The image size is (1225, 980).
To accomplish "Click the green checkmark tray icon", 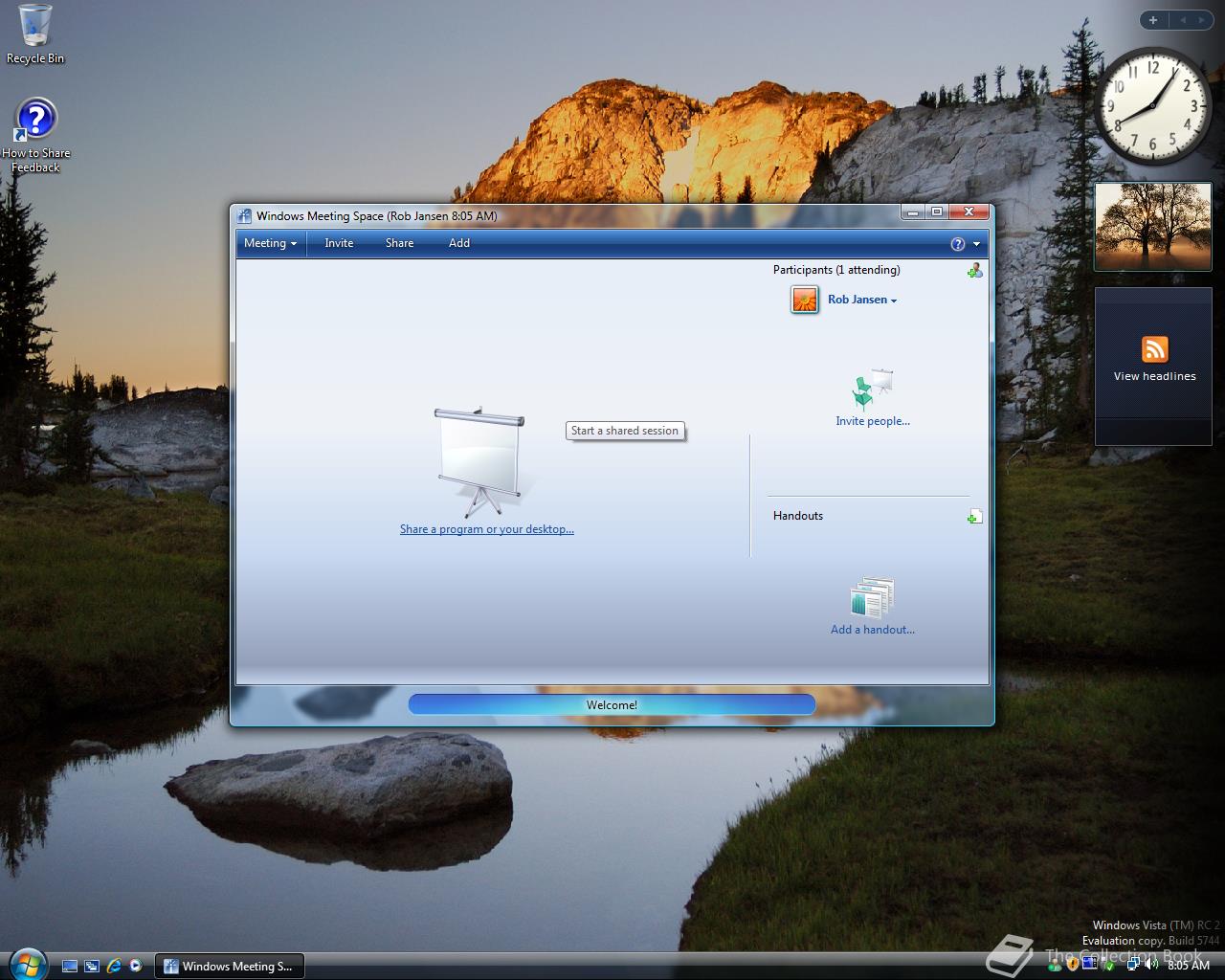I will click(1109, 966).
